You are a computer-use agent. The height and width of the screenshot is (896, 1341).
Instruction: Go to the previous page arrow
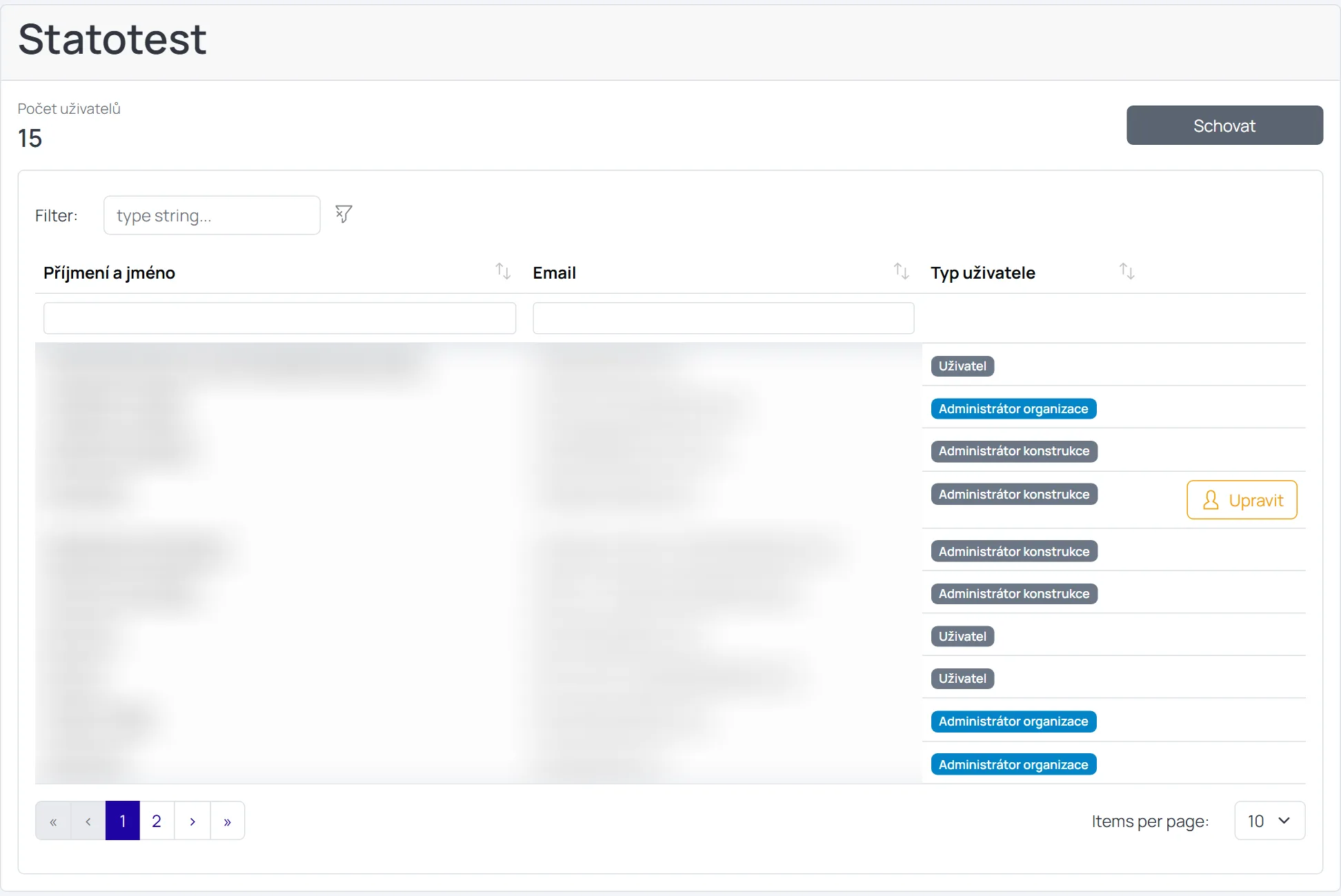[x=88, y=821]
